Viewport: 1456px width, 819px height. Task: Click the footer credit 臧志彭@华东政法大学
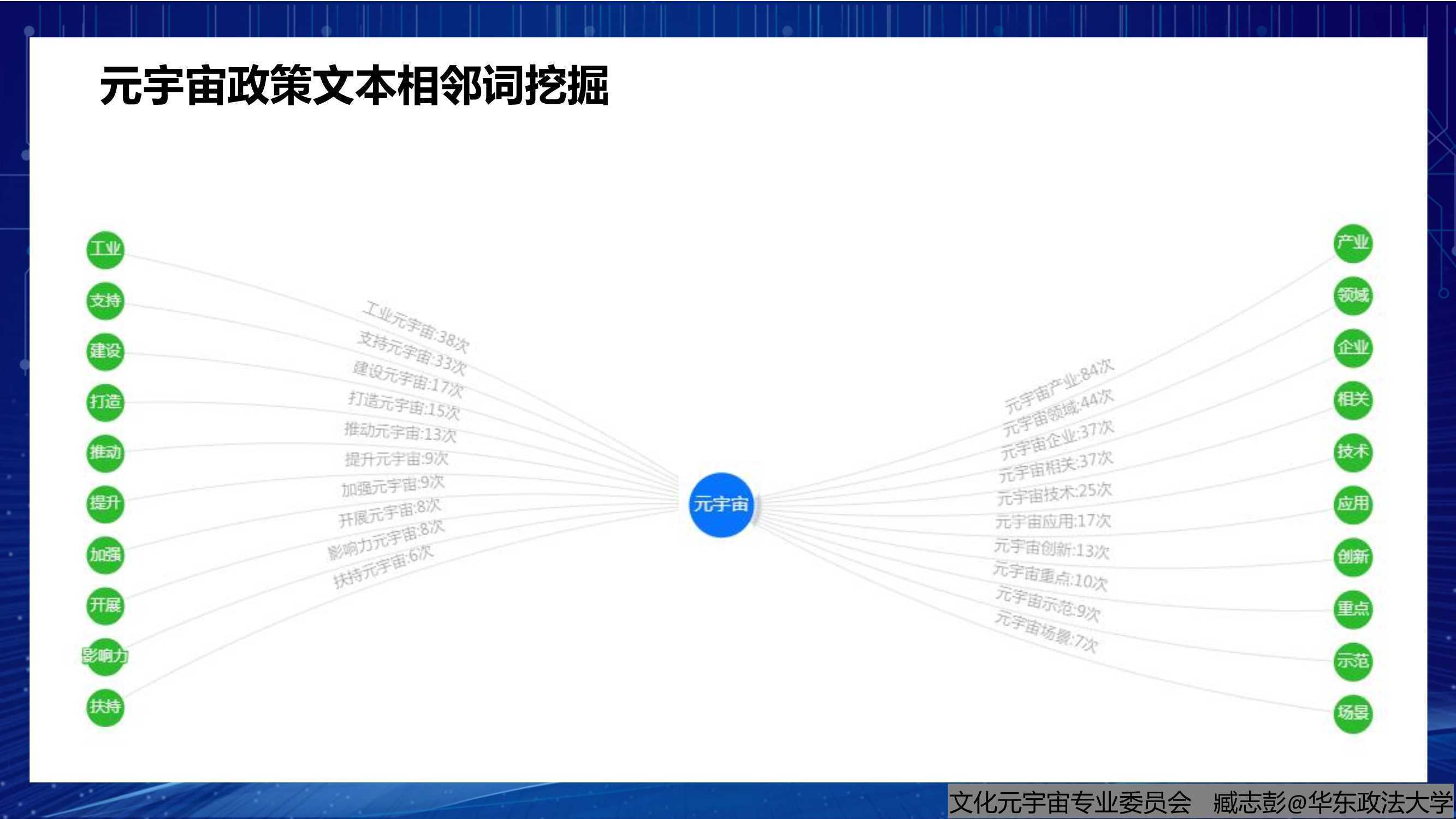point(1333,802)
